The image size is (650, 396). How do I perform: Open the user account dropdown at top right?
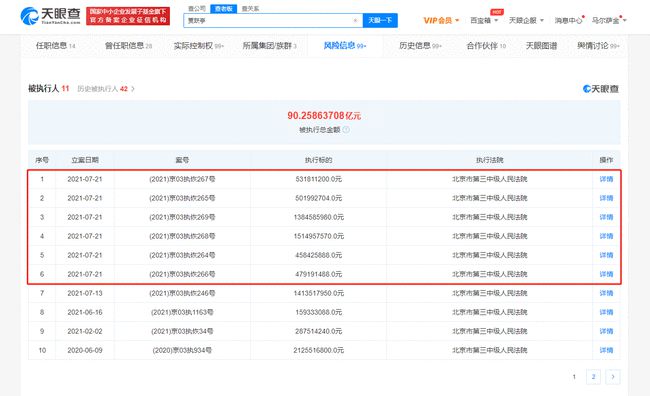click(609, 20)
